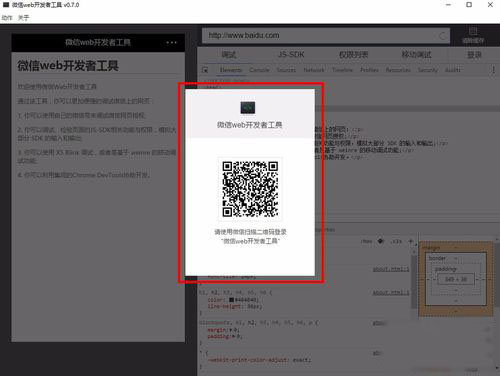This screenshot has height=376, width=500.
Task: Click the QR code in login dialog
Action: pos(250,189)
